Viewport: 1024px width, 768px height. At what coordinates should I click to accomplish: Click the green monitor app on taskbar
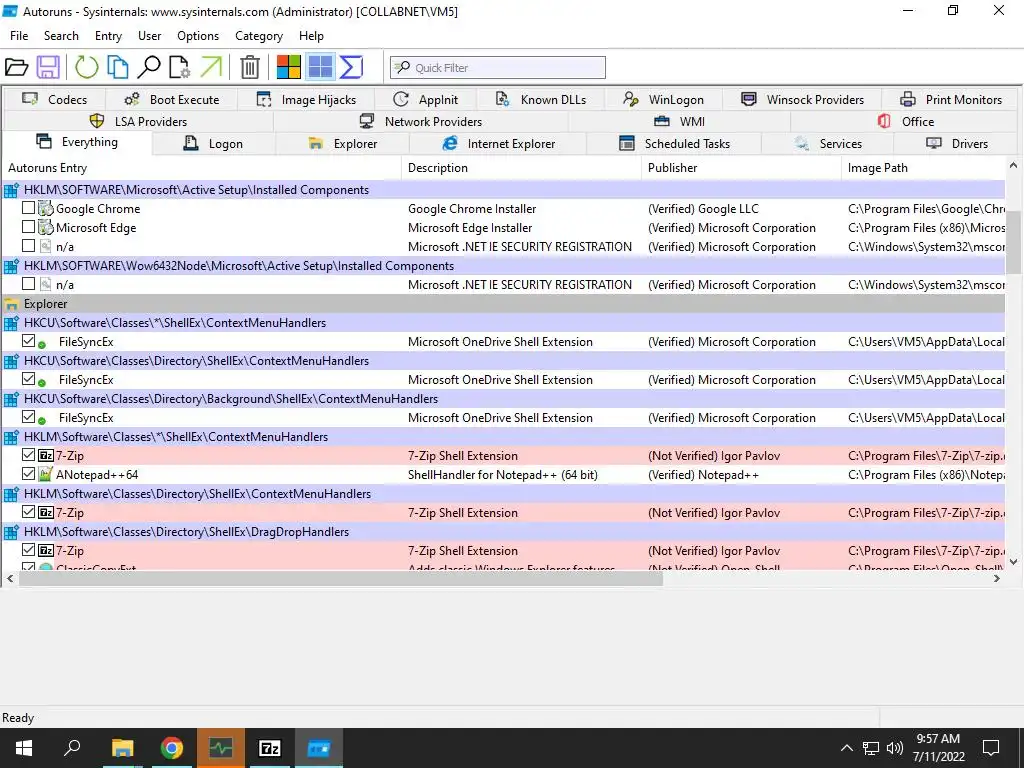pos(221,748)
